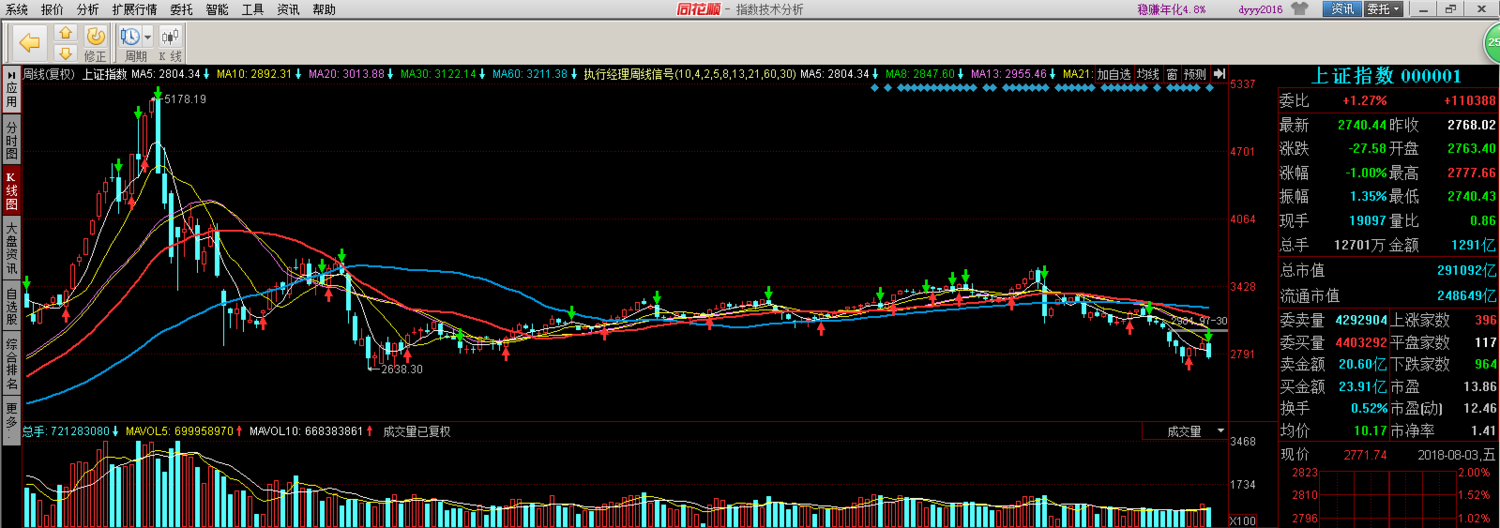Viewport: 1500px width, 528px height.
Task: Click the 最新 2740.44 value
Action: pyautogui.click(x=1361, y=125)
